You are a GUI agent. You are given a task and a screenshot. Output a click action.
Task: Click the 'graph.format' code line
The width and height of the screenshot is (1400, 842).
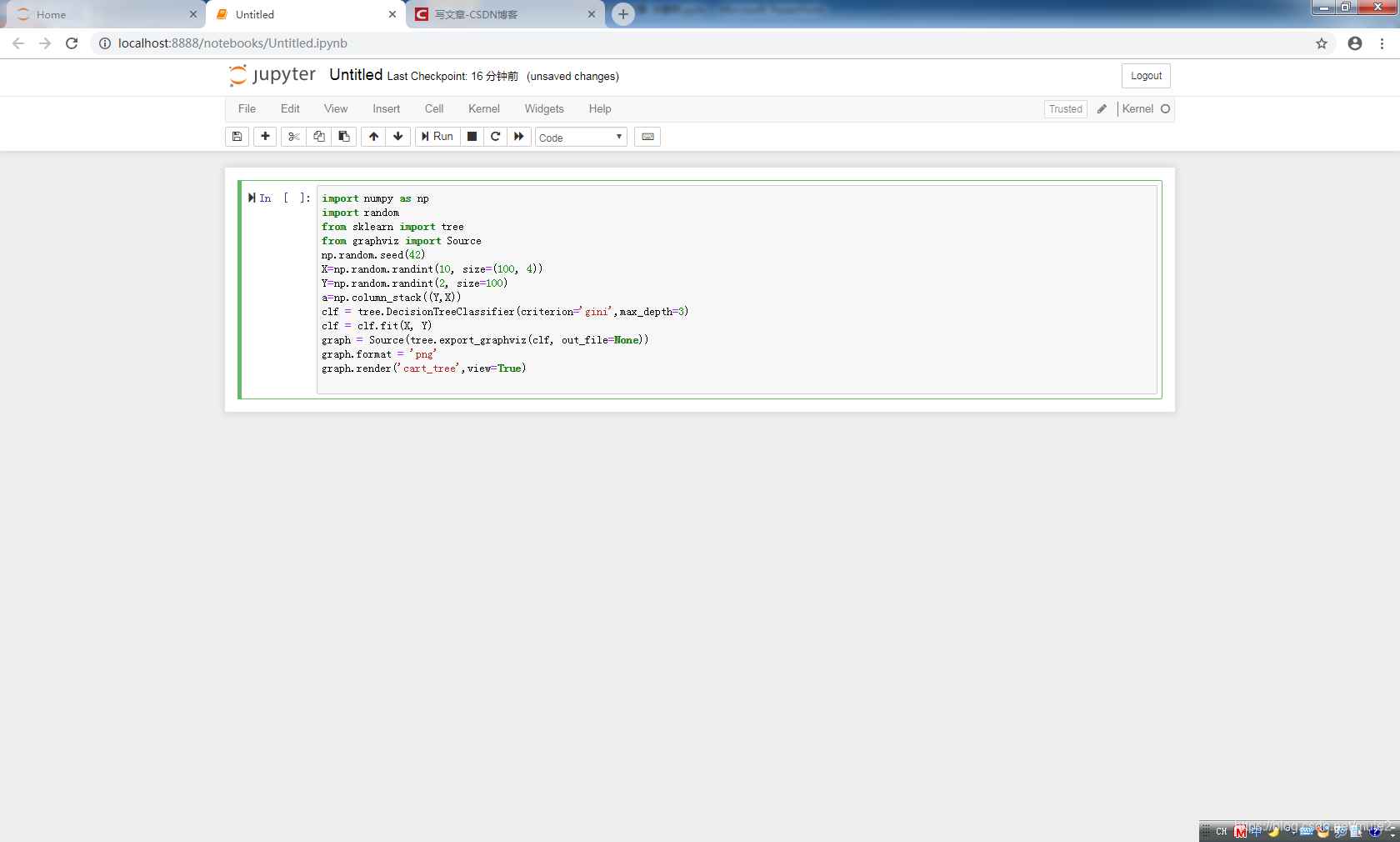[x=379, y=354]
